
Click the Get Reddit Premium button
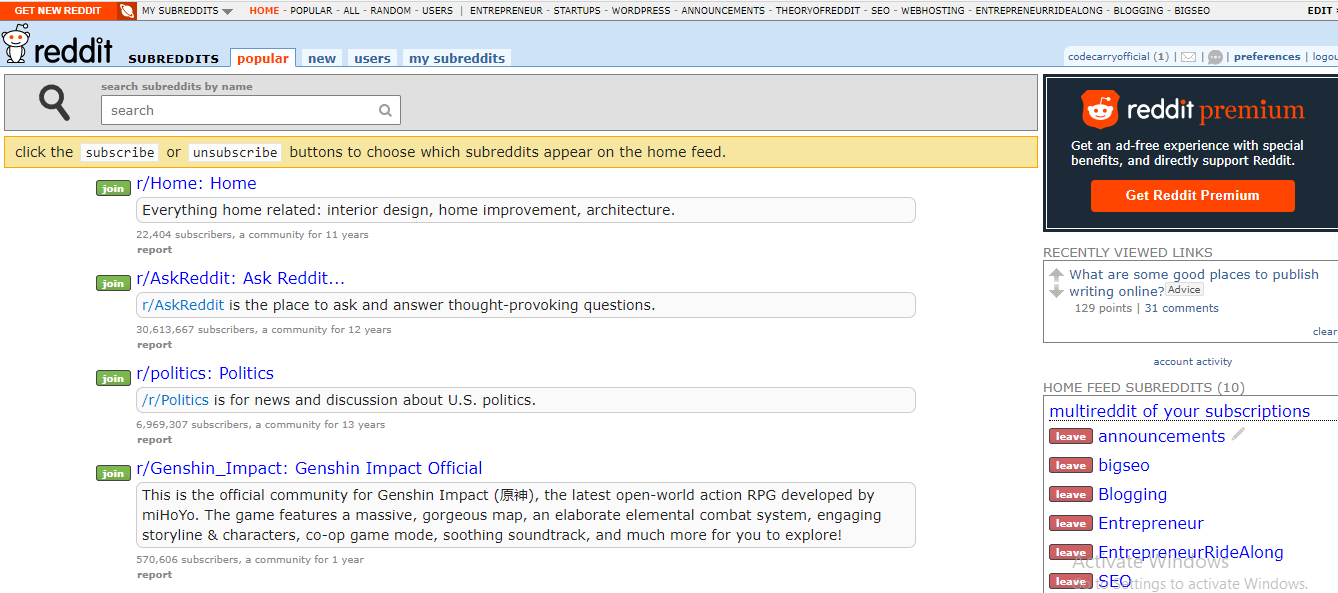[x=1192, y=195]
